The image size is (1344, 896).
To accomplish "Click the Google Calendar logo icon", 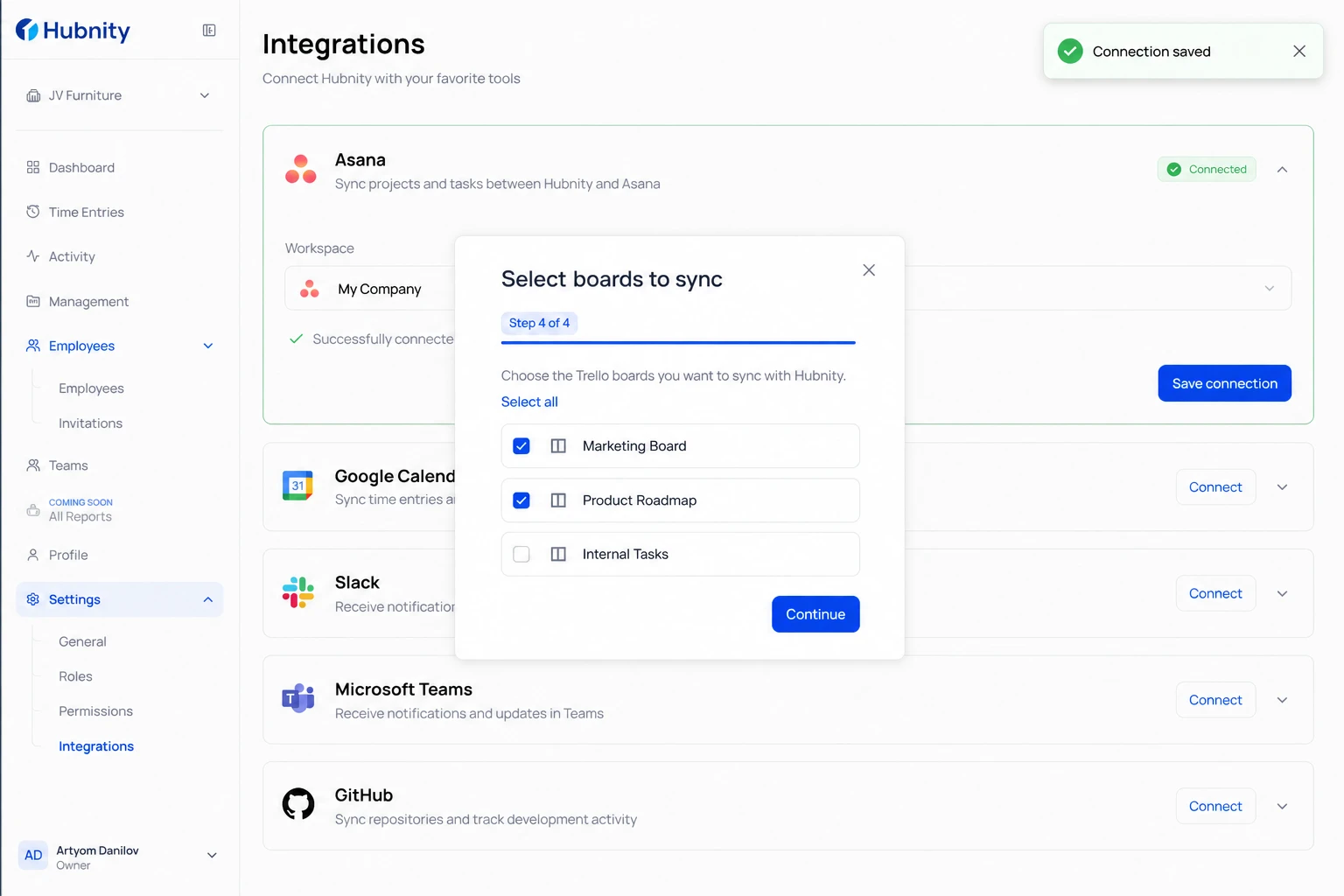I will [x=298, y=486].
